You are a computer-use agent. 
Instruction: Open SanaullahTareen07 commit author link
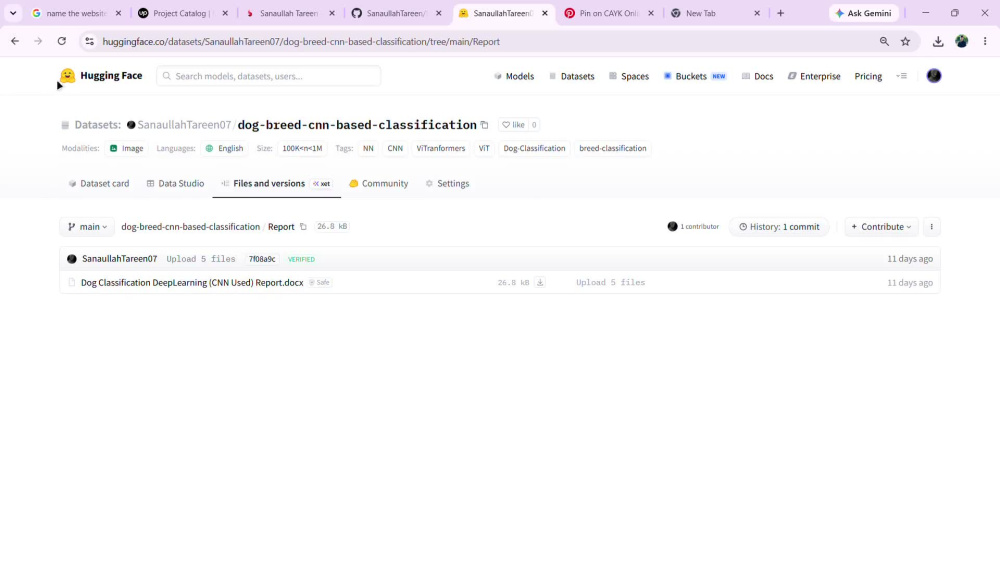click(x=119, y=259)
